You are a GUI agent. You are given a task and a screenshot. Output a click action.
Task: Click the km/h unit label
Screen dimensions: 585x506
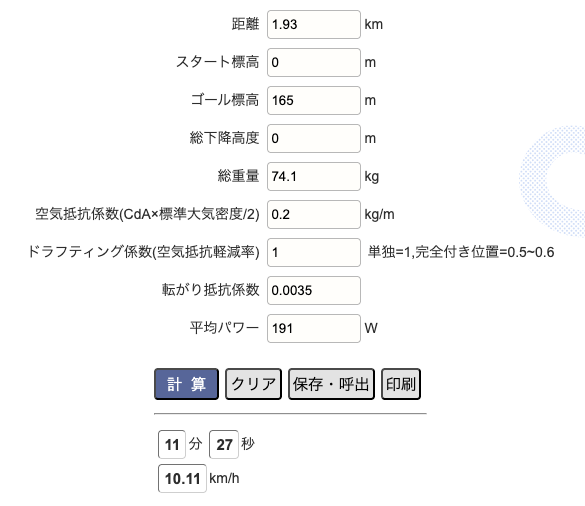pos(224,478)
